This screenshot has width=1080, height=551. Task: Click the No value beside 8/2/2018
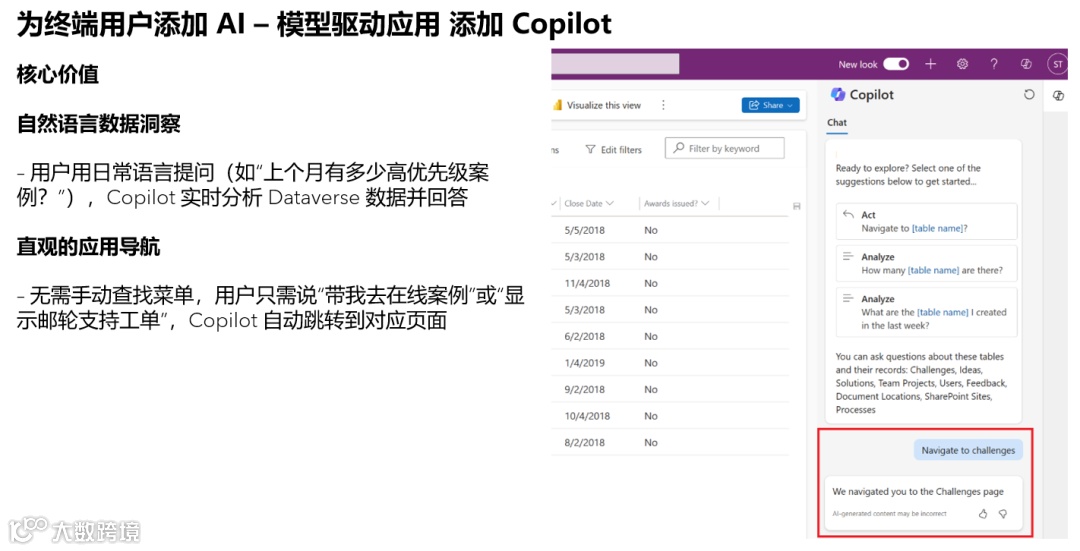coord(651,442)
